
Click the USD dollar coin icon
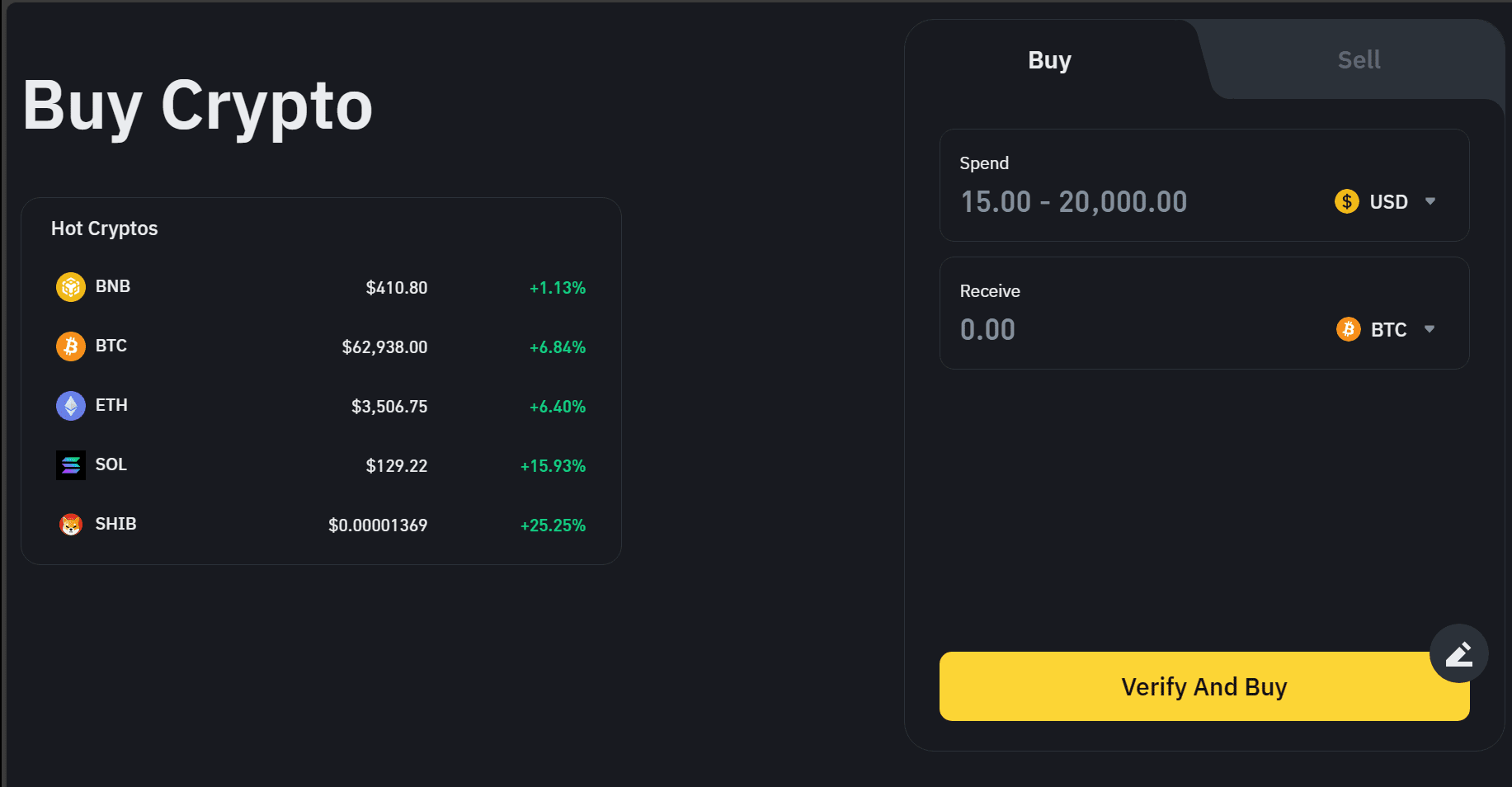point(1346,201)
